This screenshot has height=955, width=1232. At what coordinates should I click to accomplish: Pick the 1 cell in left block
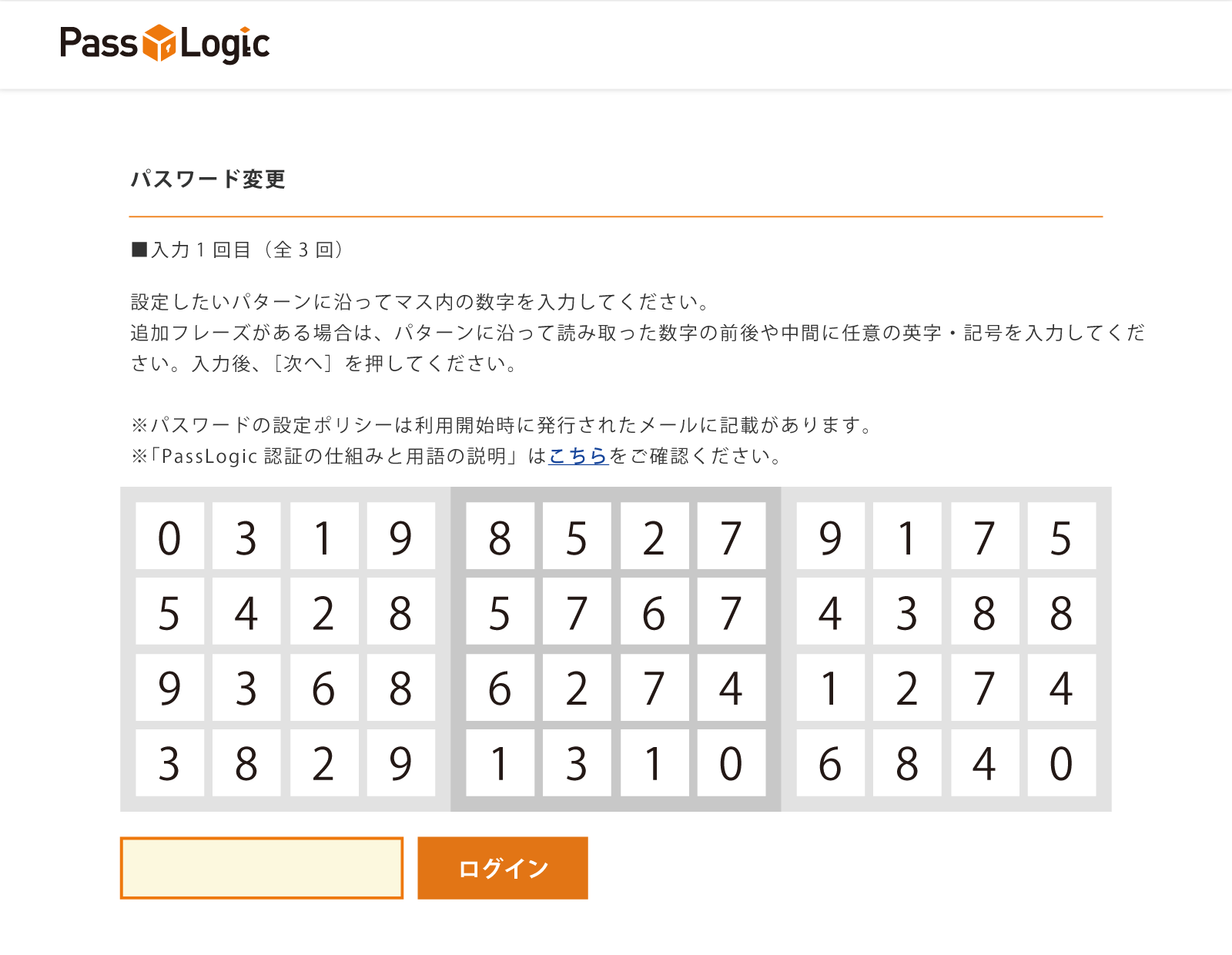(x=323, y=537)
